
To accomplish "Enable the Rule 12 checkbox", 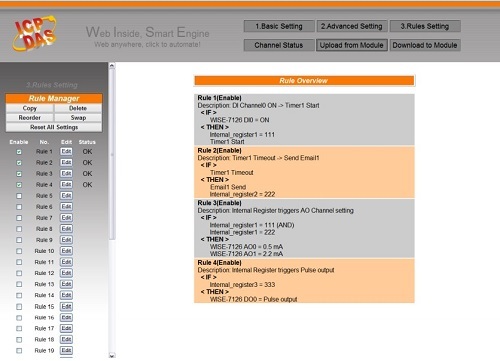I will pyautogui.click(x=19, y=273).
